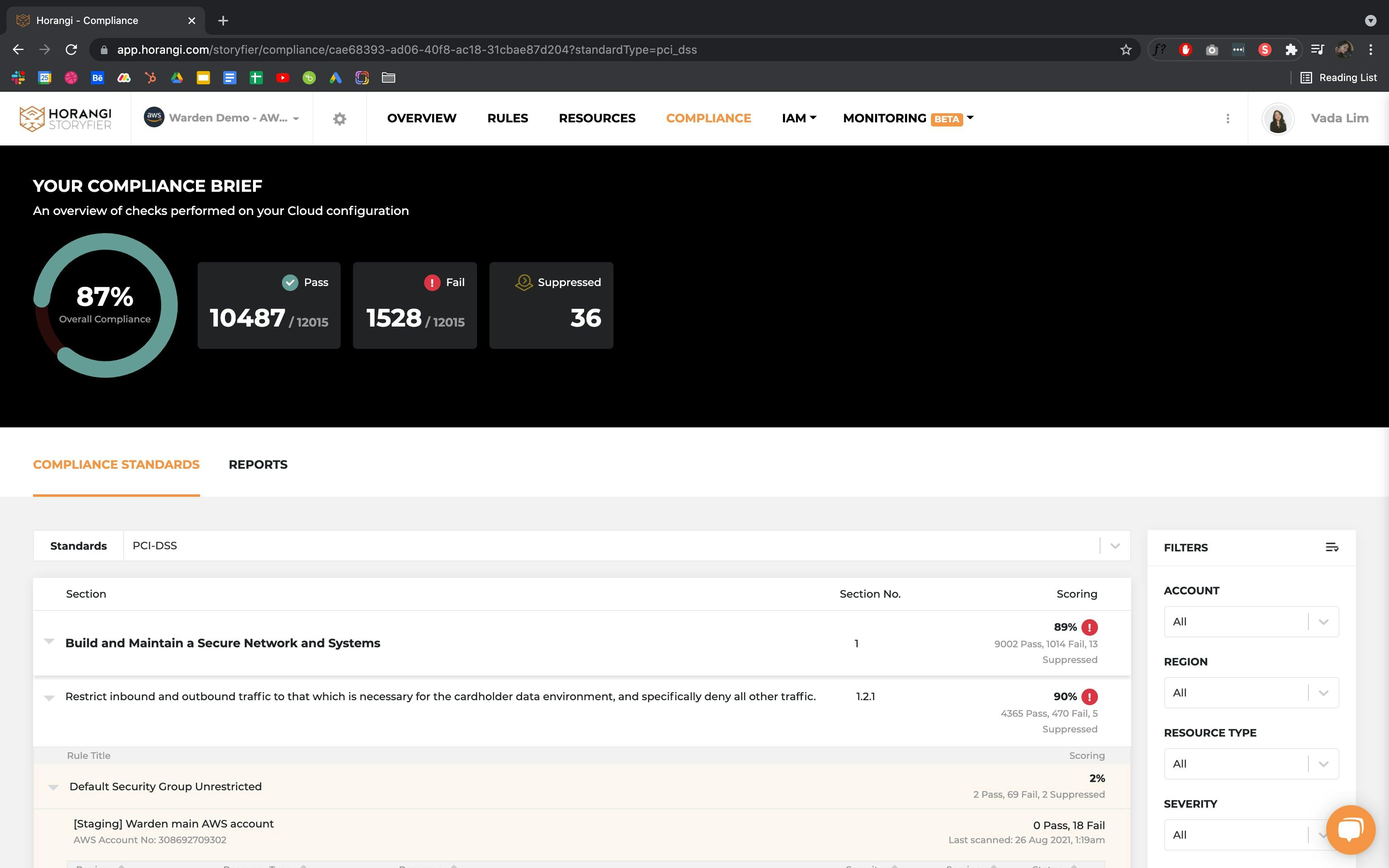Screen dimensions: 1389x868
Task: Open the Google Calendar bookmark
Action: click(45, 78)
